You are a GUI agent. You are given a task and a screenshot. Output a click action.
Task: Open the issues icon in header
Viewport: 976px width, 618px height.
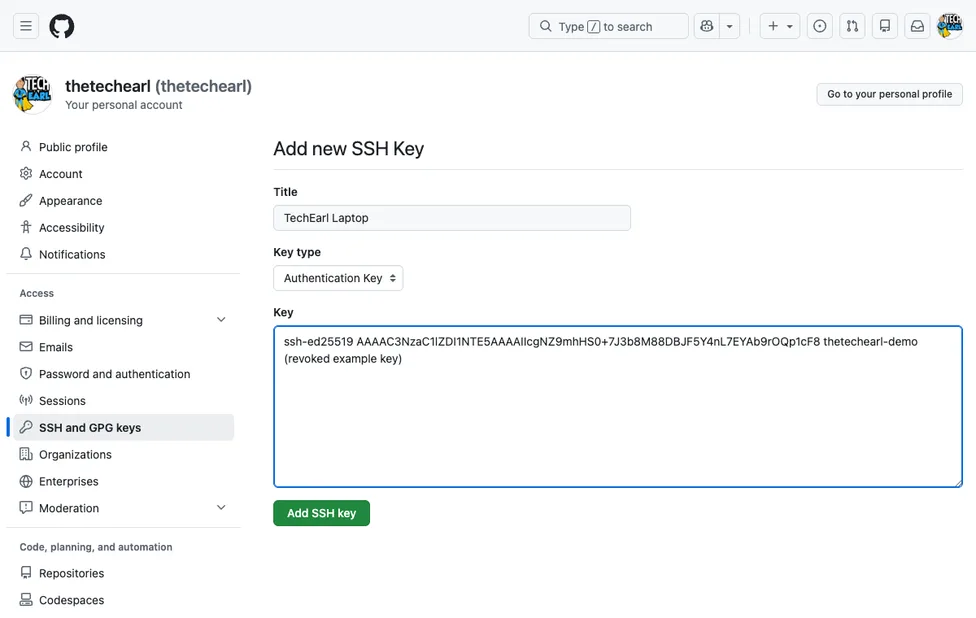(820, 26)
